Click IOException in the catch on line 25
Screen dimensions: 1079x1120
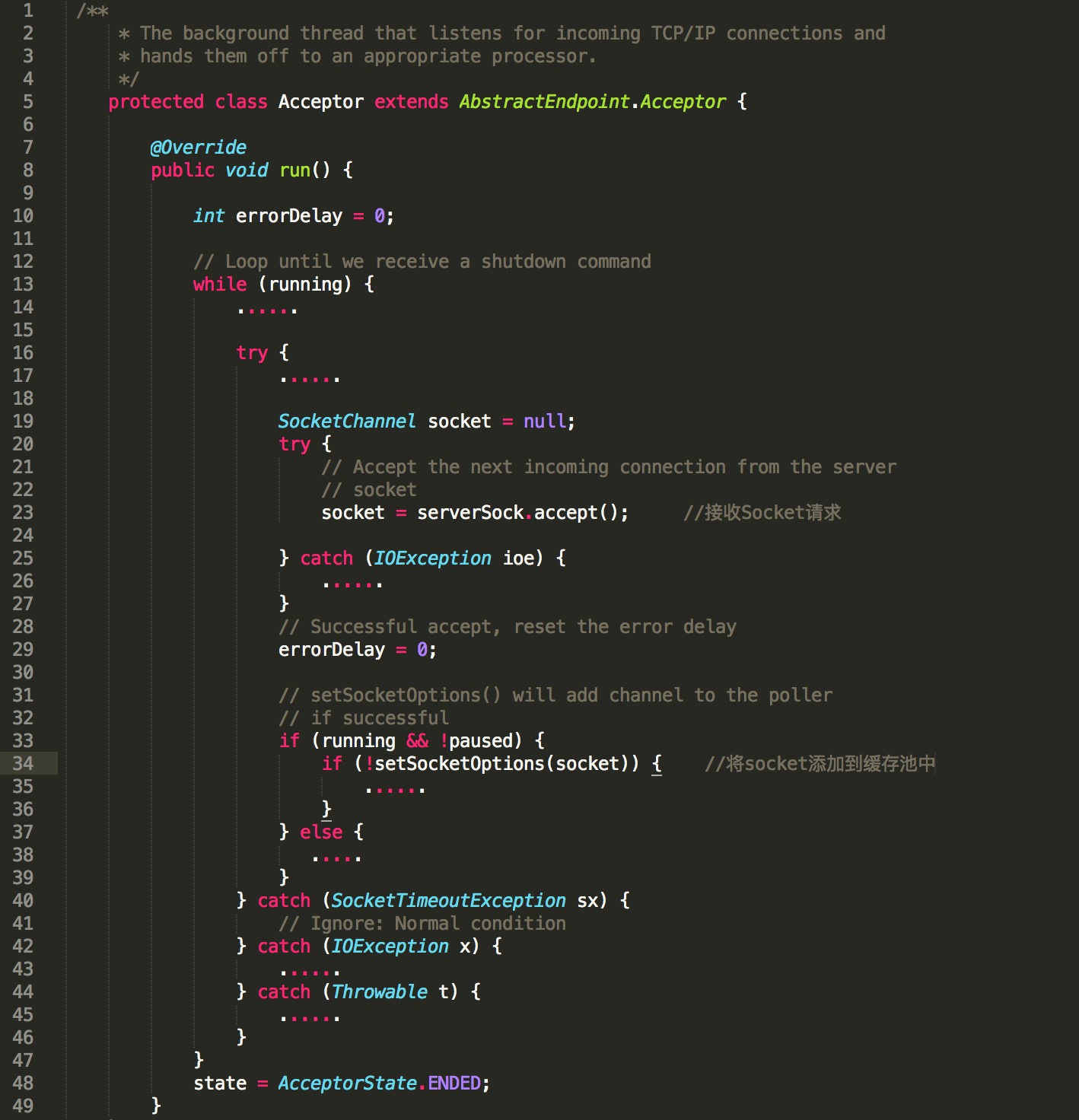click(432, 558)
